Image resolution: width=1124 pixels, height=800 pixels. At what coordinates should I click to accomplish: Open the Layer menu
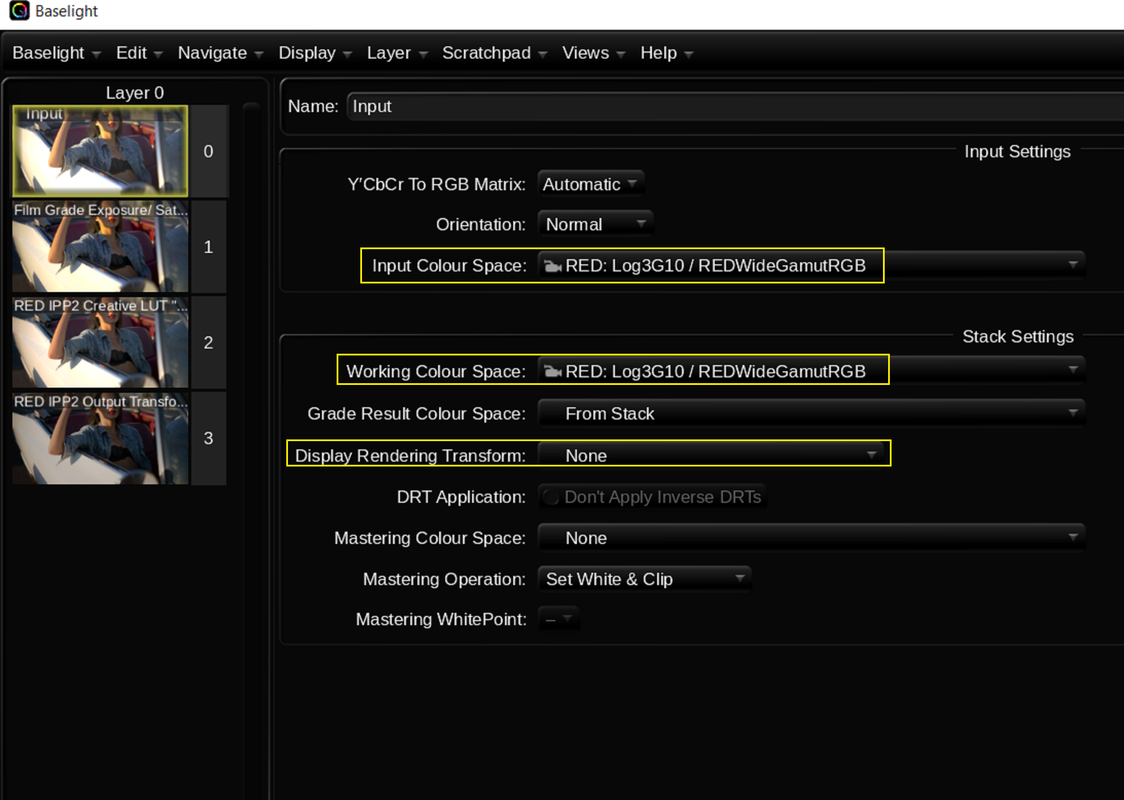(396, 53)
